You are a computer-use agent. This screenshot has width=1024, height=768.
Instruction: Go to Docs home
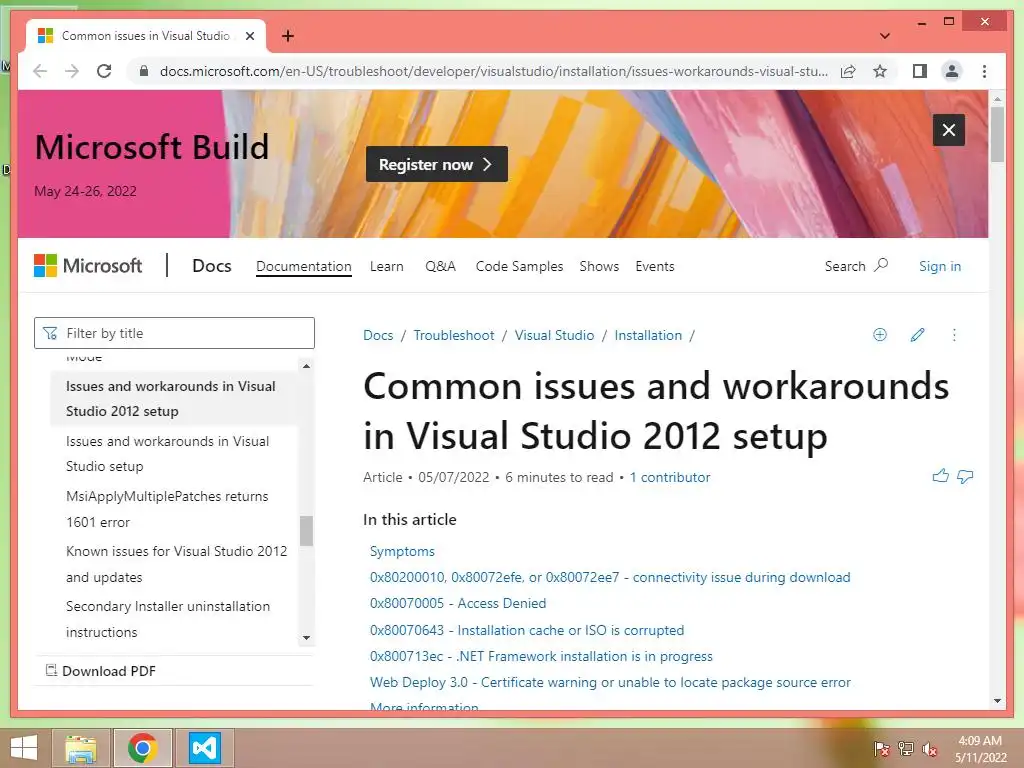point(212,266)
